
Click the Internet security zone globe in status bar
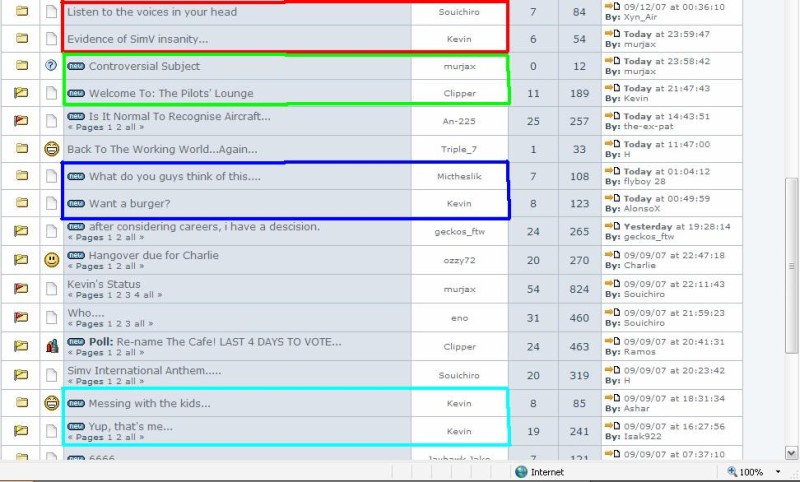coord(521,472)
